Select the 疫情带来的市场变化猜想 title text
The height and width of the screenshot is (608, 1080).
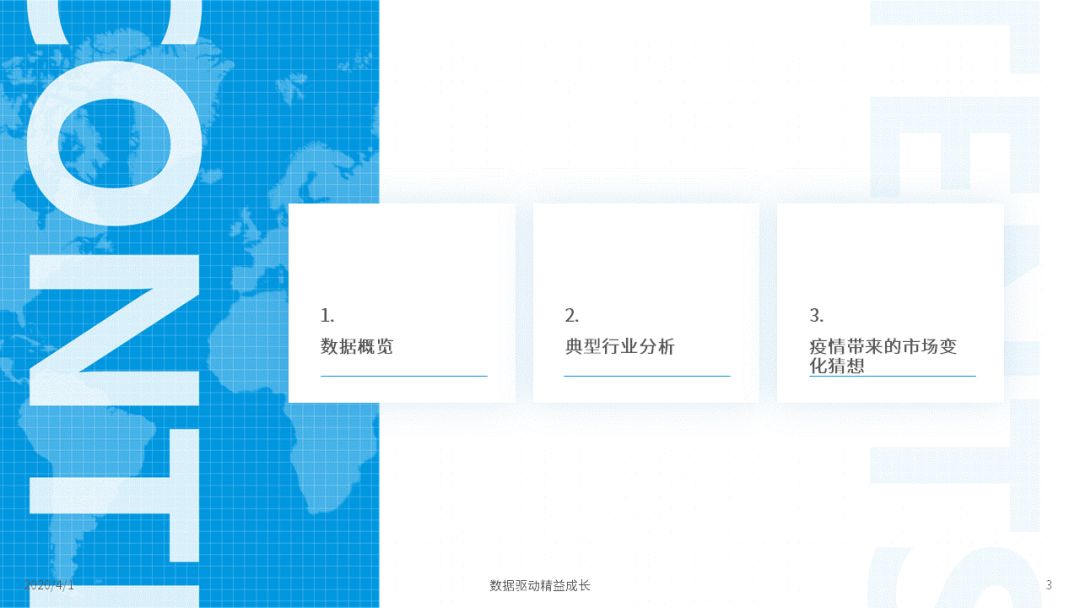[883, 355]
